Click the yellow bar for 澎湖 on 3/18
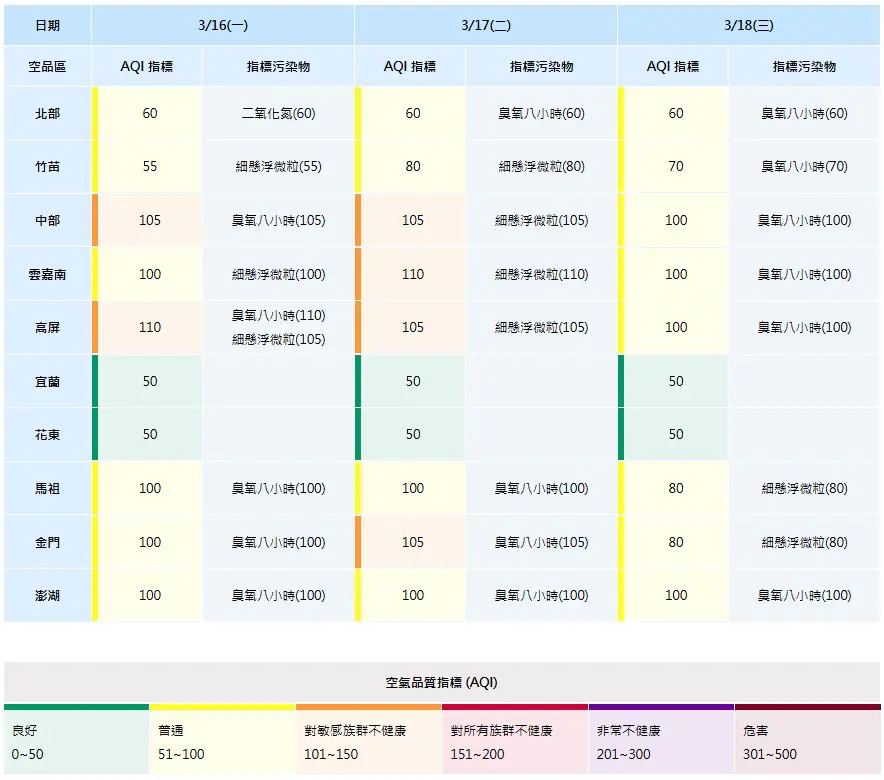This screenshot has height=780, width=884. pyautogui.click(x=621, y=596)
